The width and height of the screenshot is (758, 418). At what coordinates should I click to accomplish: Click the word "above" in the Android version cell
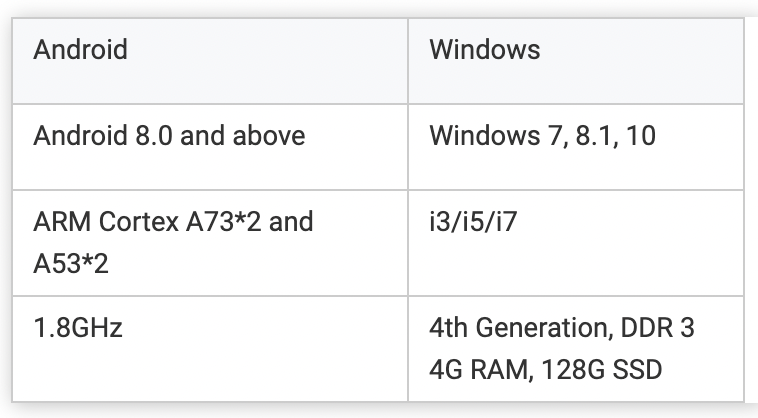(x=269, y=135)
